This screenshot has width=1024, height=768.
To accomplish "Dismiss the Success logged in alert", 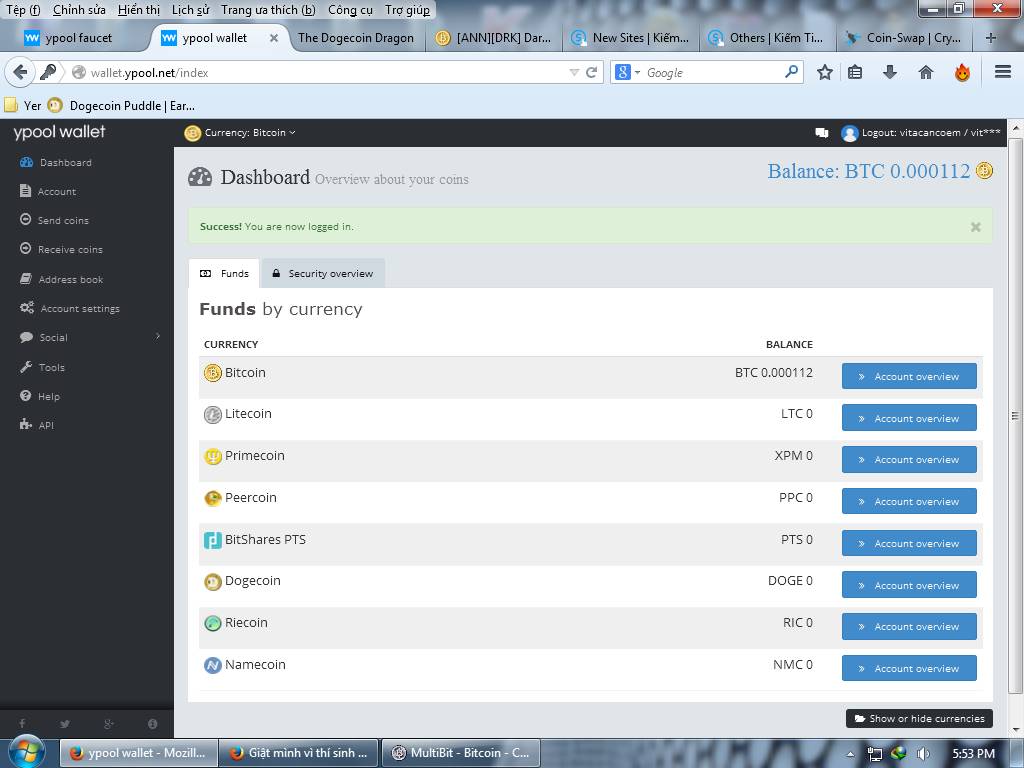I will 975,227.
